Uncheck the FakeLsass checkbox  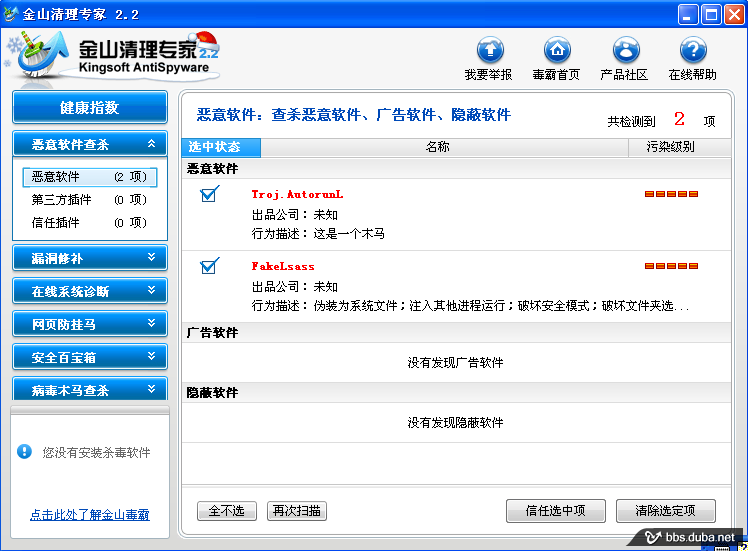click(209, 266)
